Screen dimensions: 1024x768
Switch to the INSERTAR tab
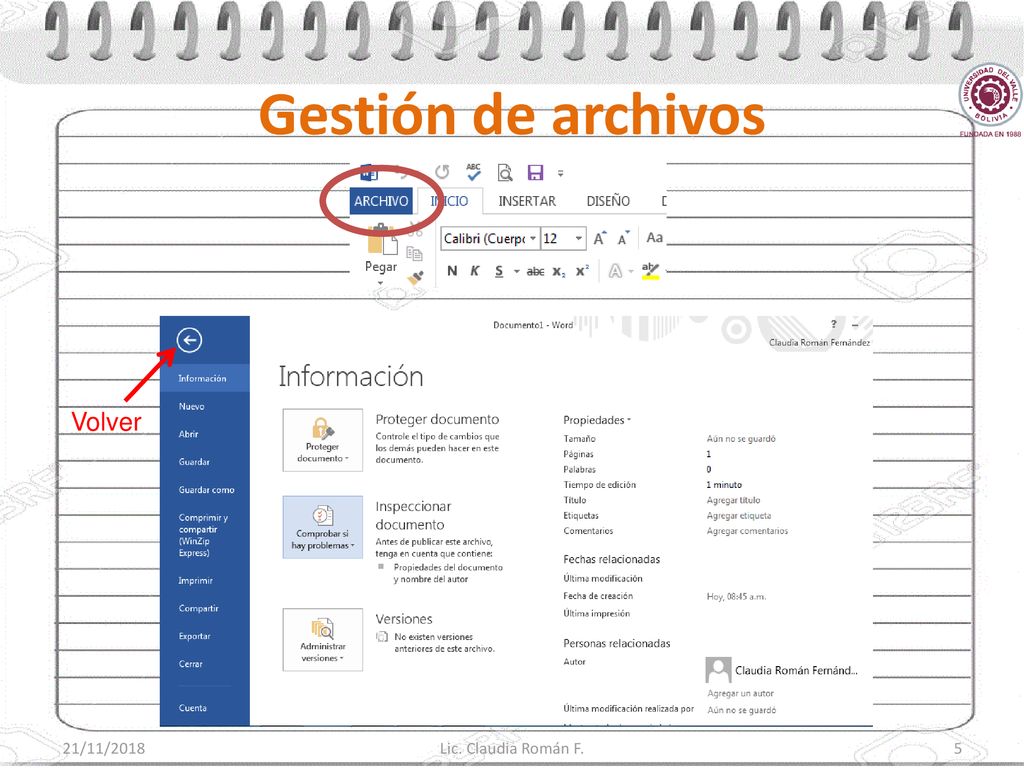coord(527,201)
